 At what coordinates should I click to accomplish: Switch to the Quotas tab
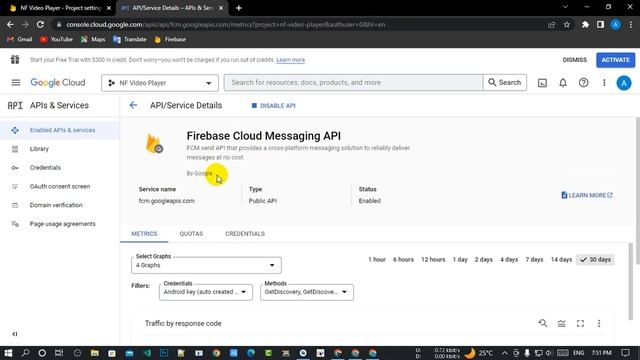[x=191, y=234]
